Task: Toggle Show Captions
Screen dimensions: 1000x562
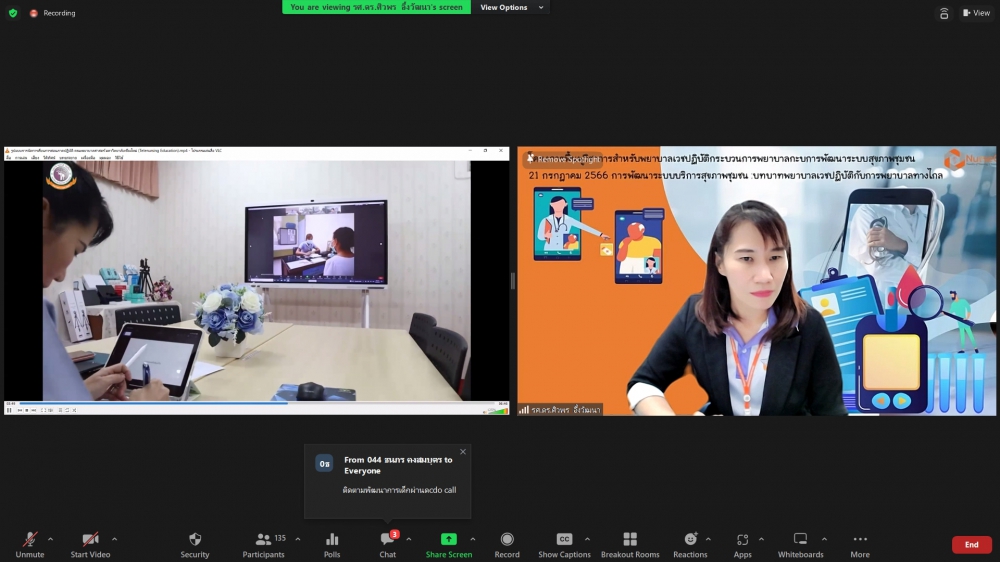Action: click(x=564, y=544)
